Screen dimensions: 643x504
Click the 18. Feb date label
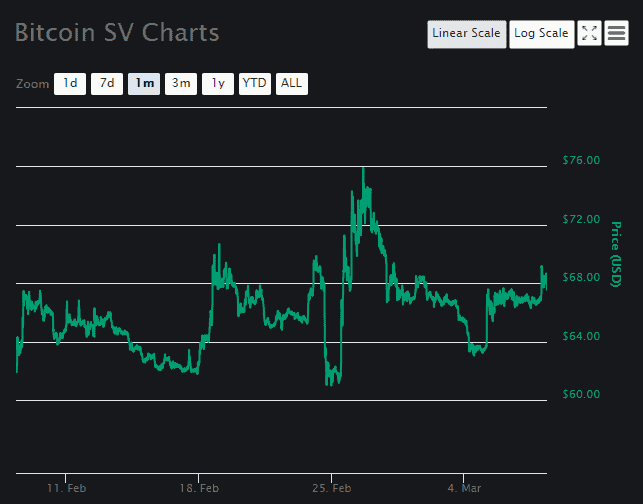pos(199,488)
